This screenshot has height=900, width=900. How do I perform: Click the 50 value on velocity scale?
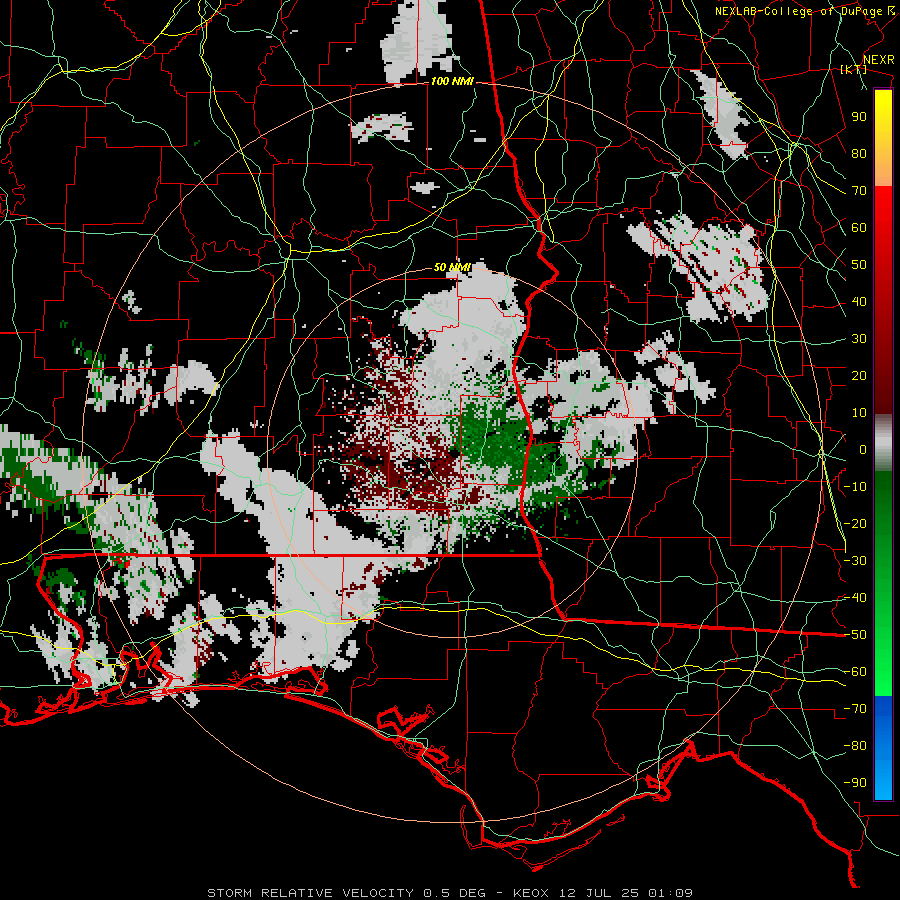tap(859, 265)
